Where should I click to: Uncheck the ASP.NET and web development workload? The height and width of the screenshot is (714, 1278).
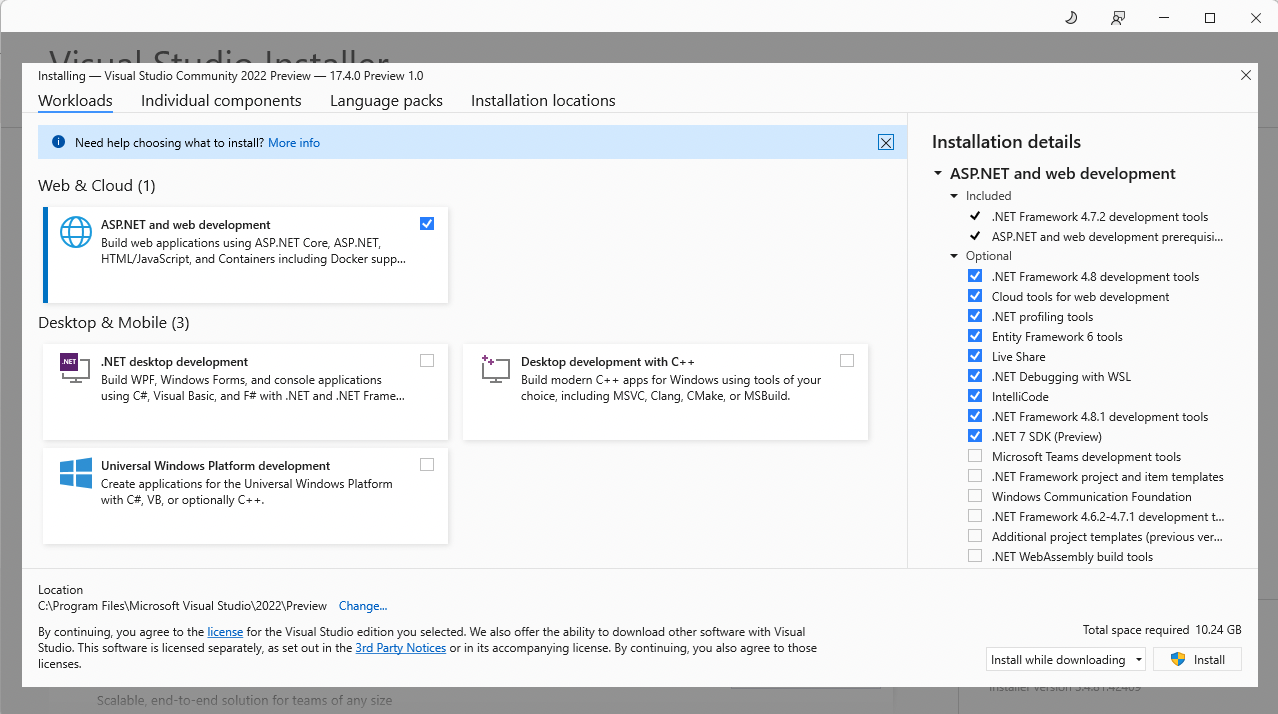(427, 223)
